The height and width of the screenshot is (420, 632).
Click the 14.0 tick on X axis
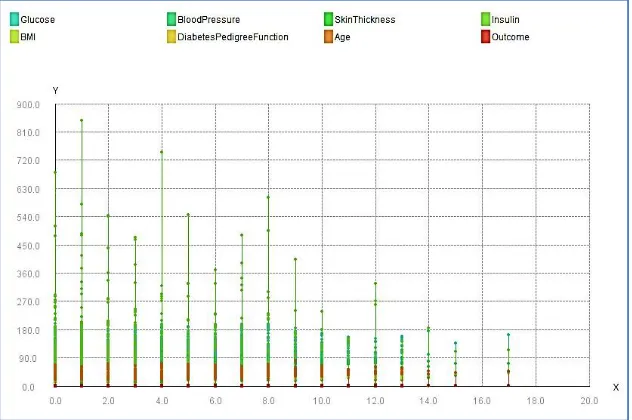(x=428, y=401)
